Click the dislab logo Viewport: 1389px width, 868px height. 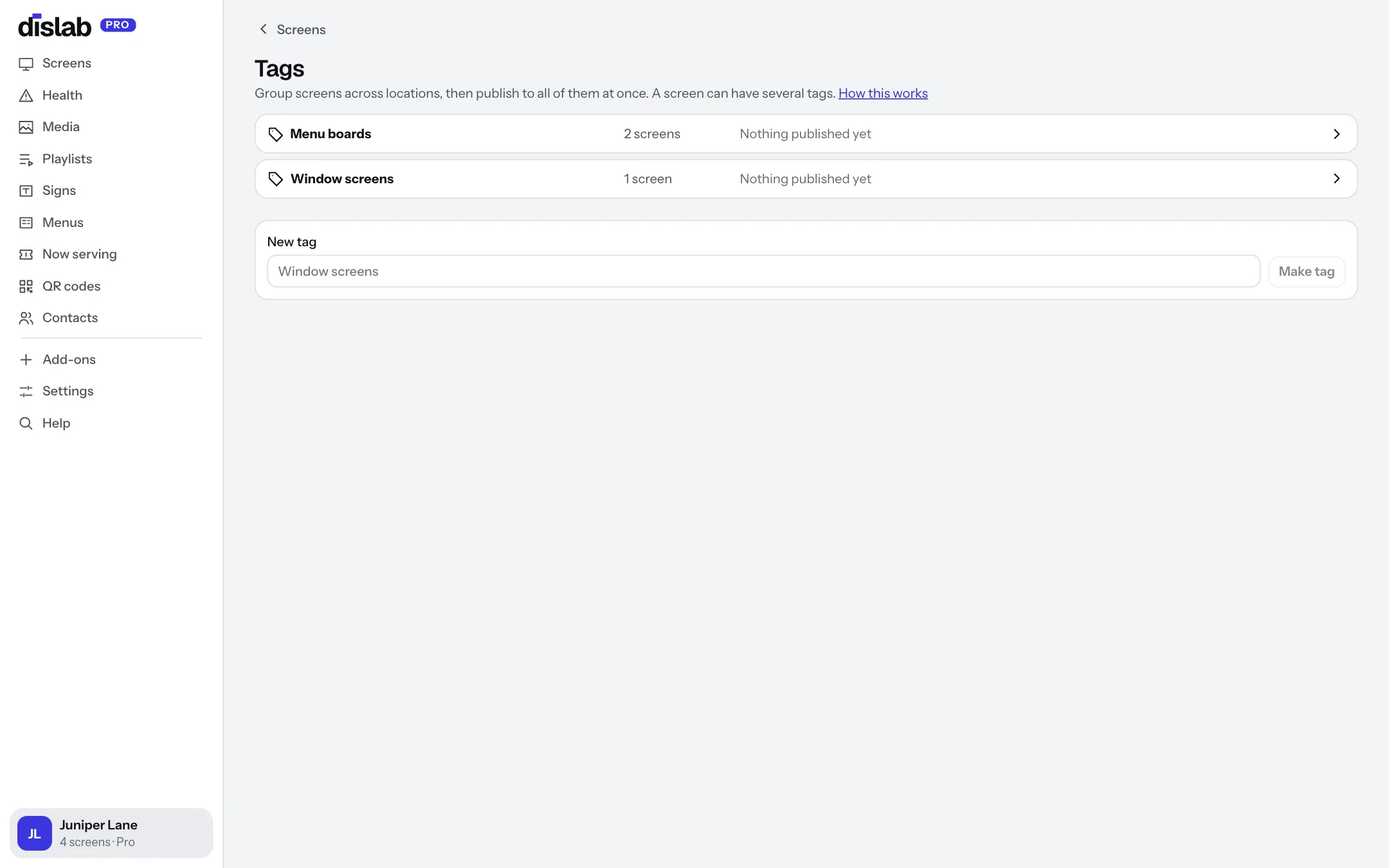point(55,26)
